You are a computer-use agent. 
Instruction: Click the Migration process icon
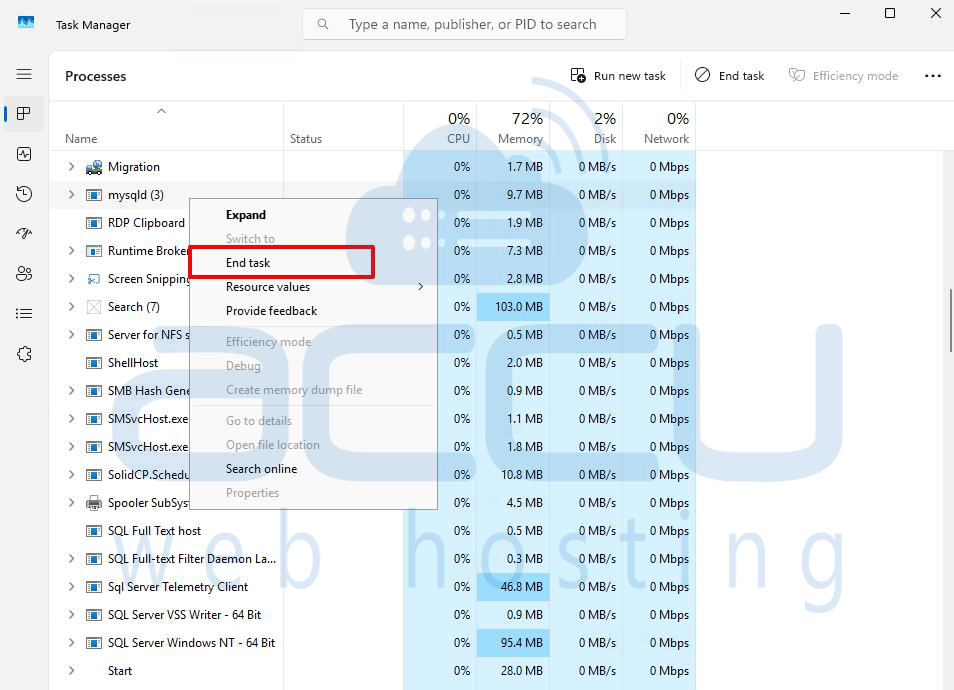[x=94, y=167]
